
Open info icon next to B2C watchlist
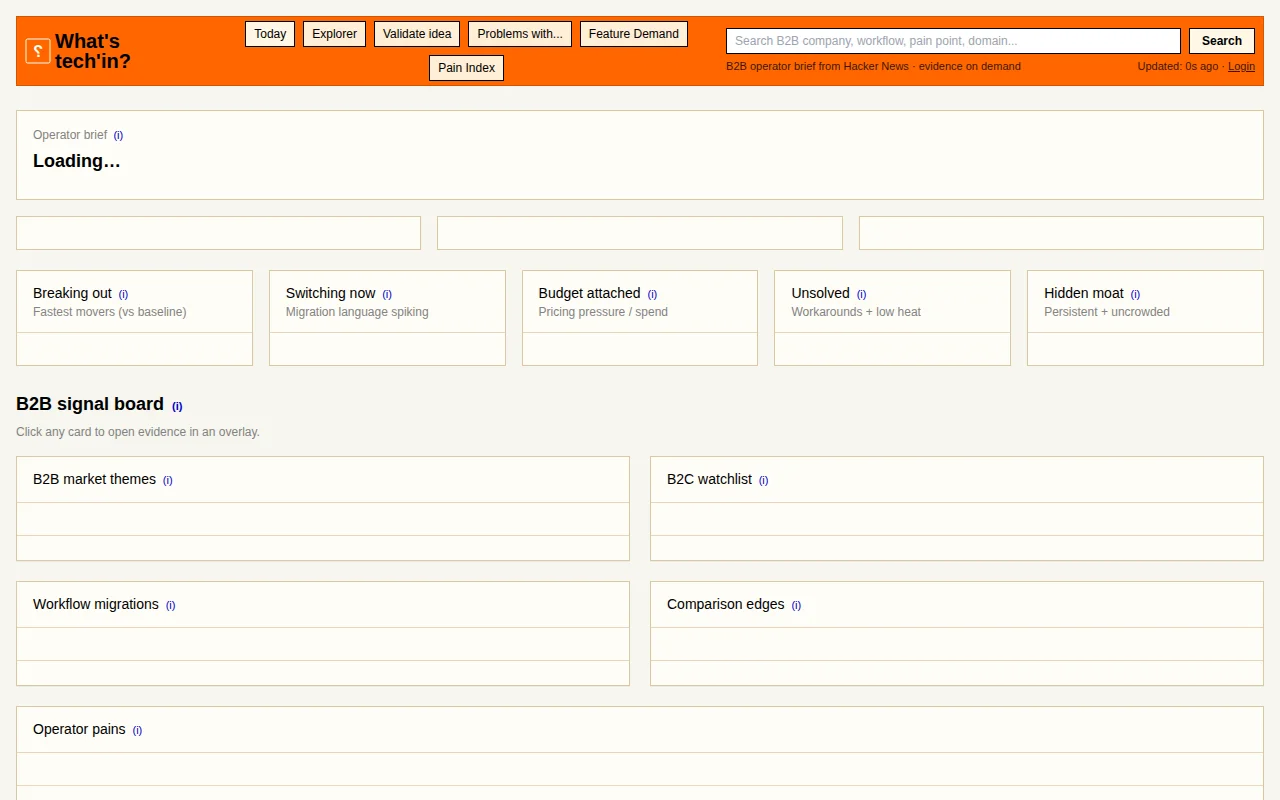764,480
